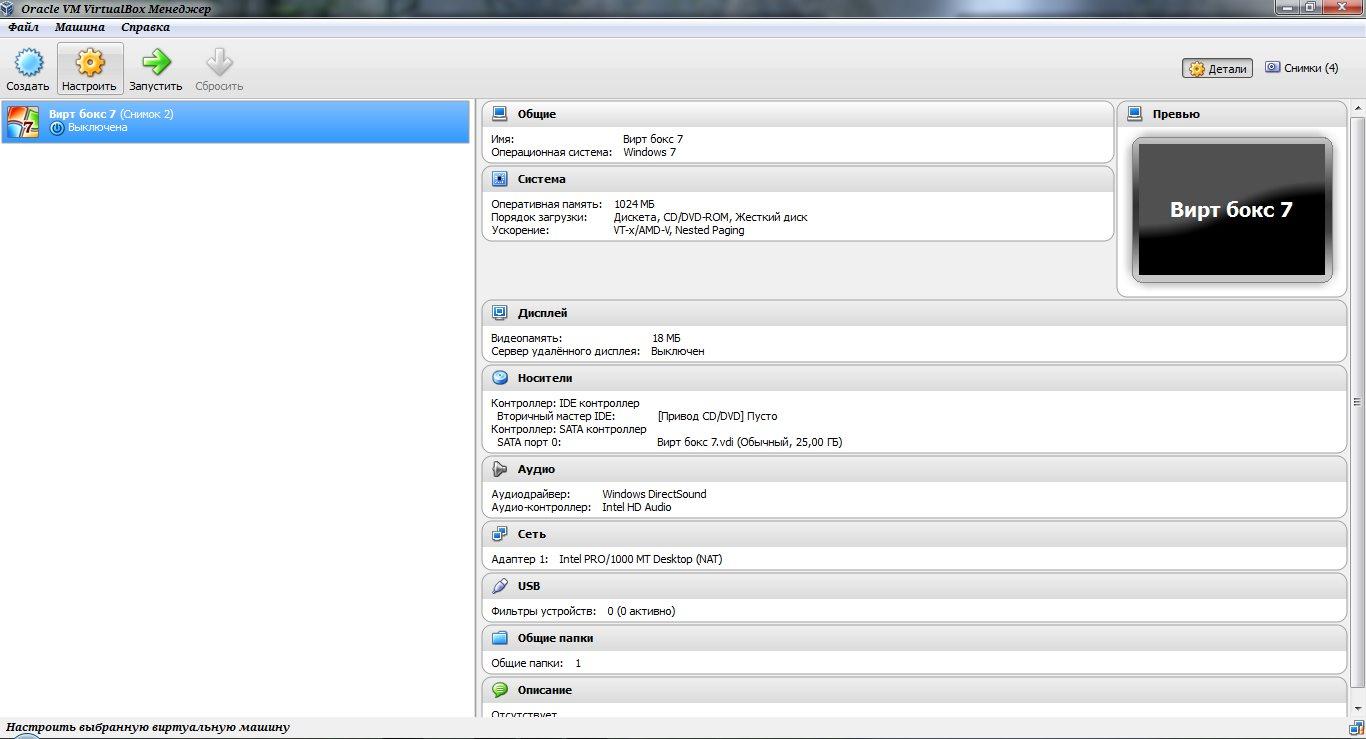This screenshot has width=1366, height=739.
Task: Open the Описание section header link
Action: coord(545,690)
